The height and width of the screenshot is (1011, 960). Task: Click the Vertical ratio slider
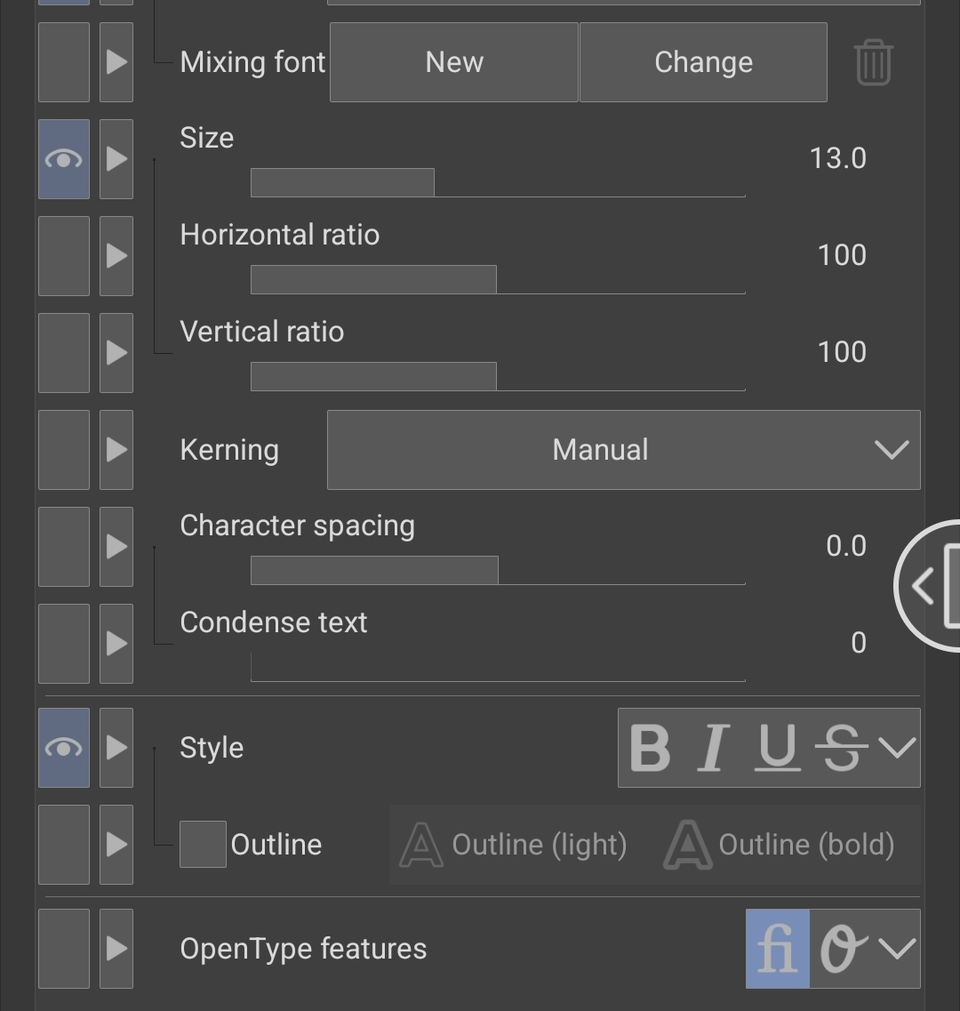tap(498, 376)
